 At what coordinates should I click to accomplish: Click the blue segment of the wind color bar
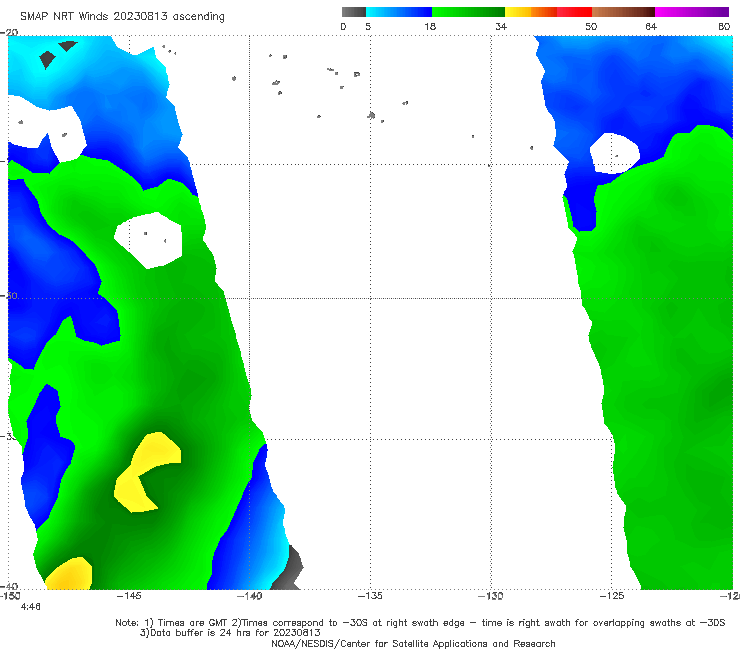(x=399, y=12)
